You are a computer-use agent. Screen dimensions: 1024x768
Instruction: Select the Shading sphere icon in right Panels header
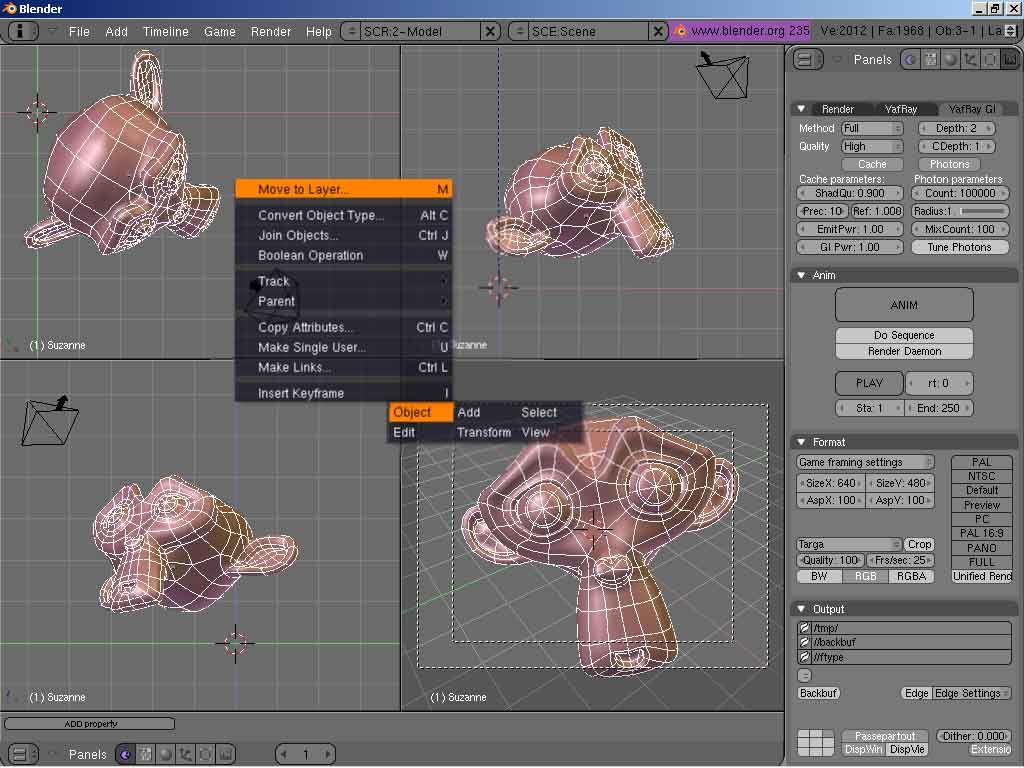tap(950, 59)
